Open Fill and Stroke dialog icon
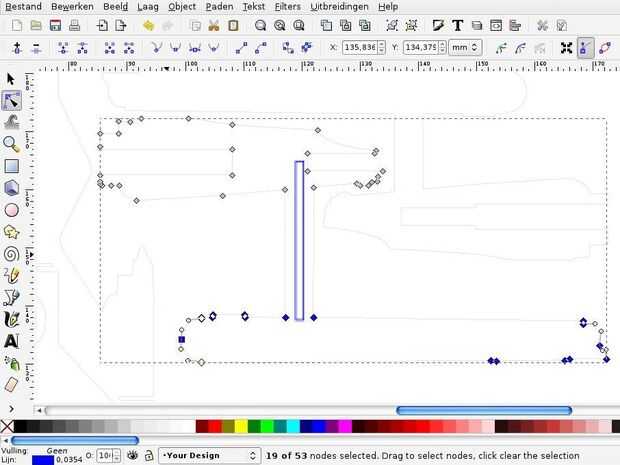 (x=438, y=26)
